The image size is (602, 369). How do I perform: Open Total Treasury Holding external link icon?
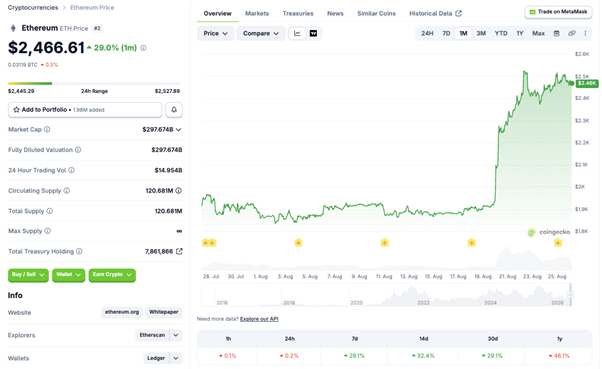point(179,252)
